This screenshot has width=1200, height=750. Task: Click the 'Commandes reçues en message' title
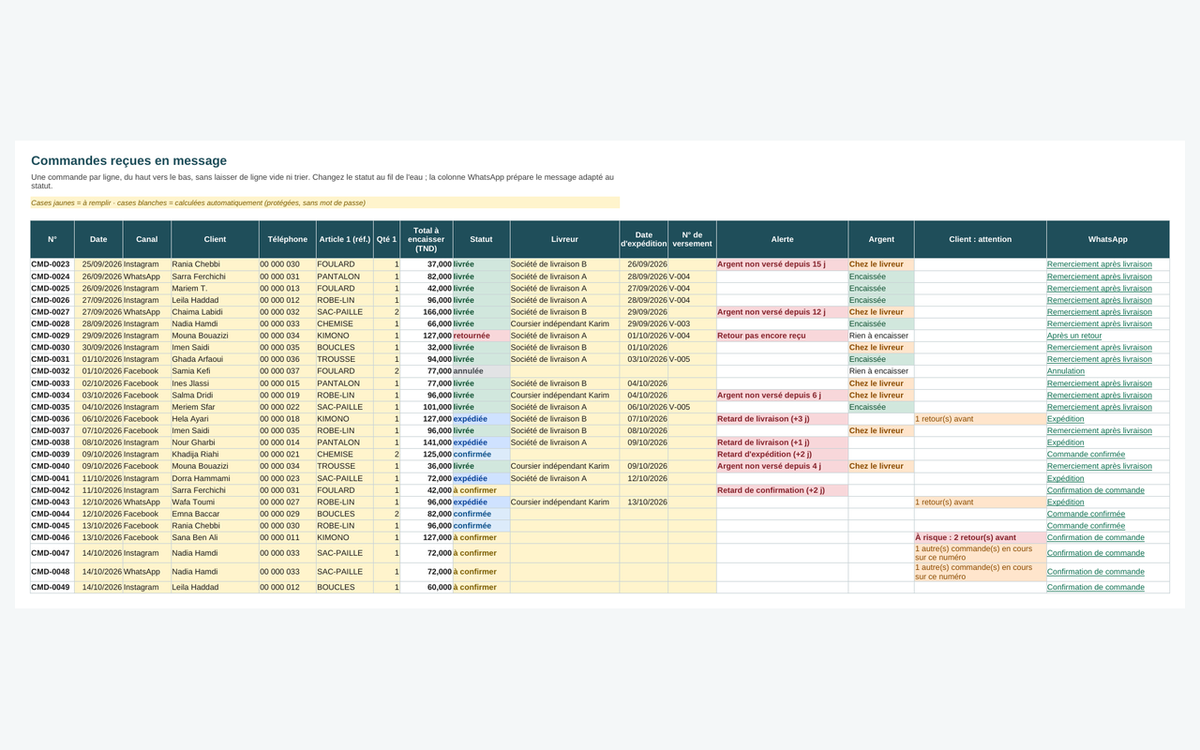[129, 160]
